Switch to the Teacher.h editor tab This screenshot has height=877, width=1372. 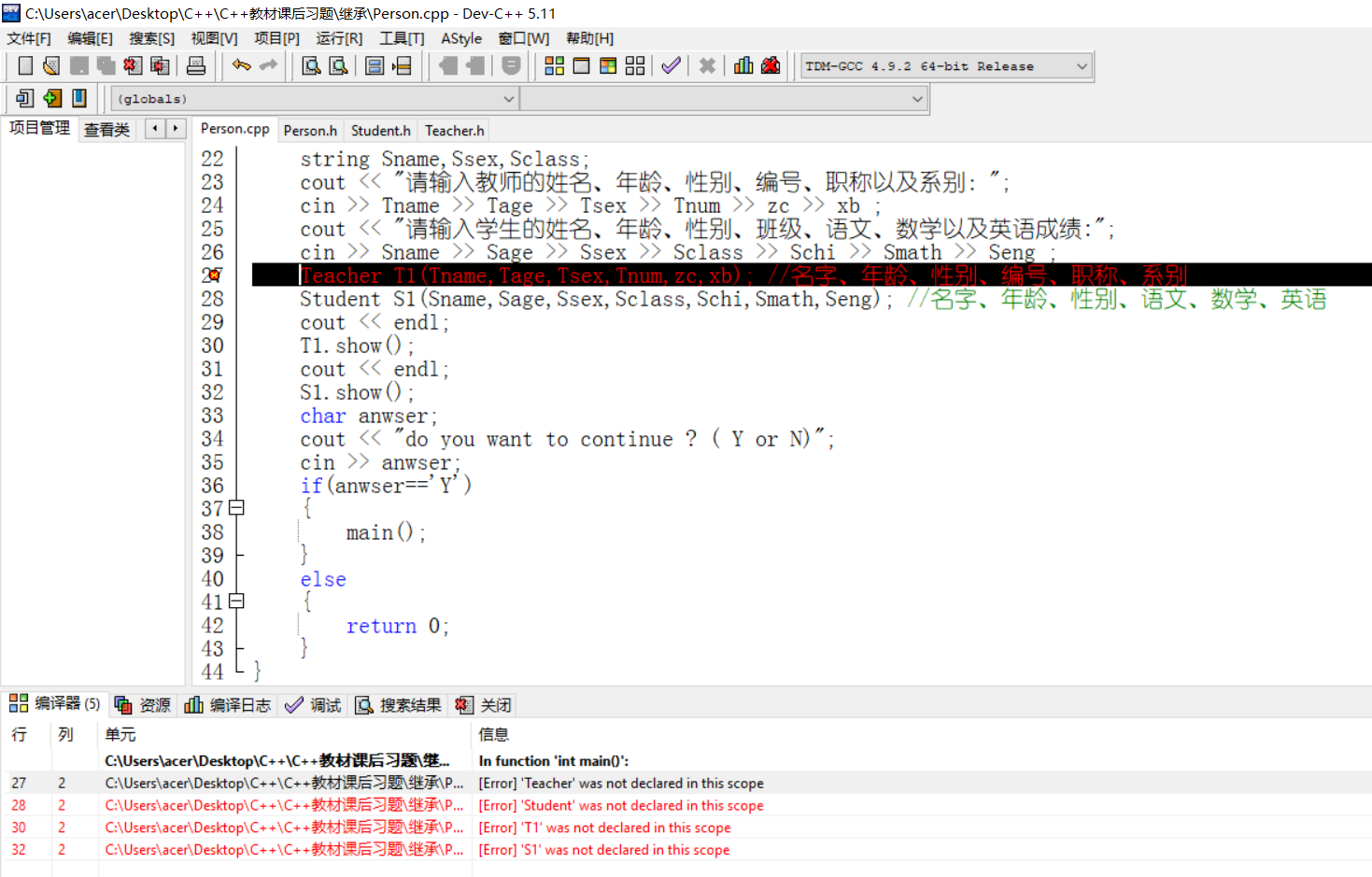[454, 131]
